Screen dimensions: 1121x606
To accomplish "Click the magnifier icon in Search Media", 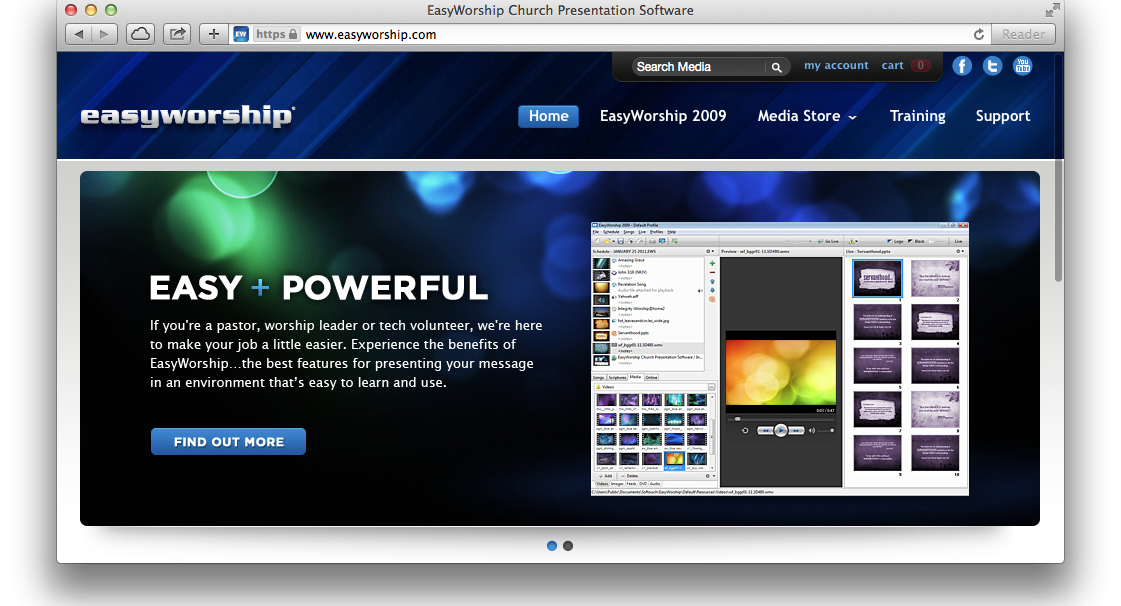I will tap(776, 67).
